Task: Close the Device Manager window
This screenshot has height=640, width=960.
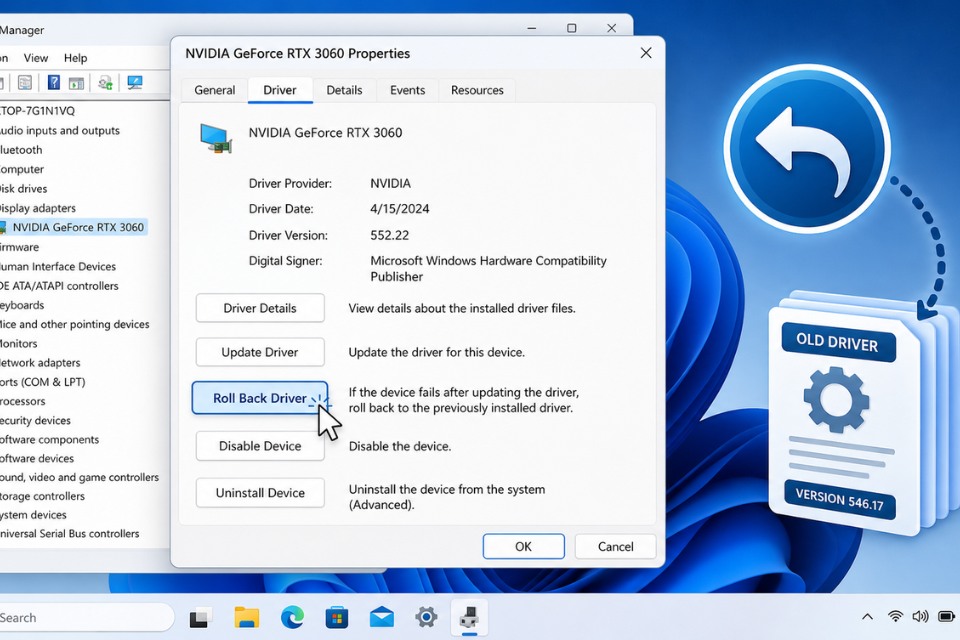Action: coord(611,28)
